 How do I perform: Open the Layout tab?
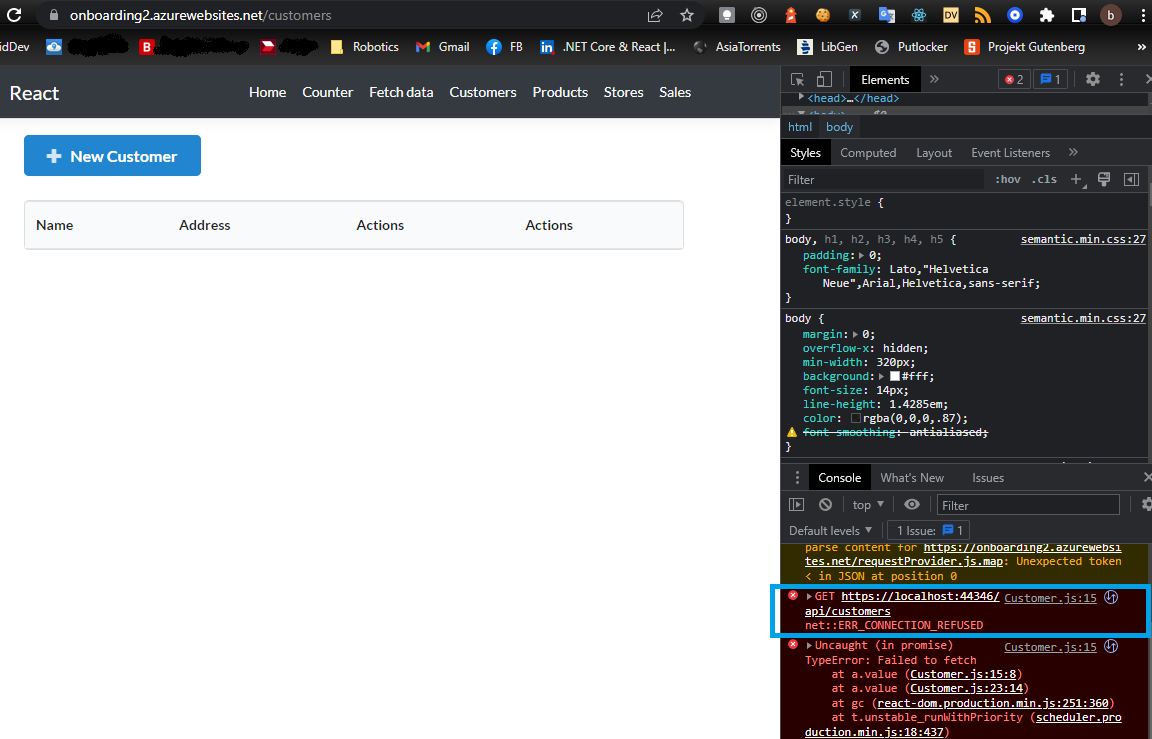(x=934, y=153)
